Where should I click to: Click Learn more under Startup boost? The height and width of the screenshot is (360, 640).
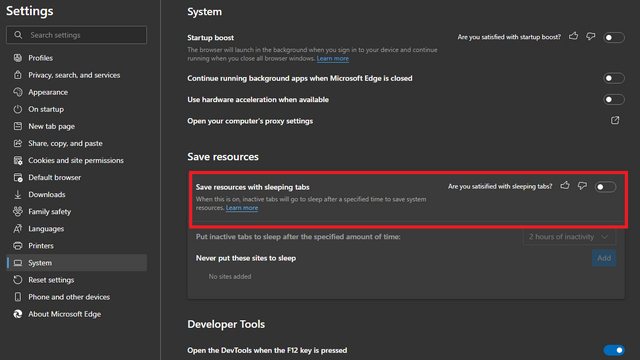333,58
